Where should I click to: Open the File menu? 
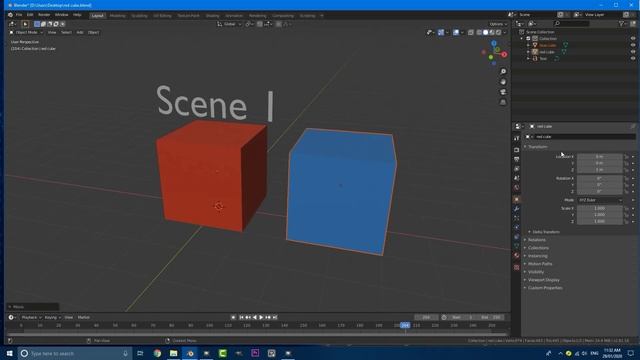(x=19, y=15)
